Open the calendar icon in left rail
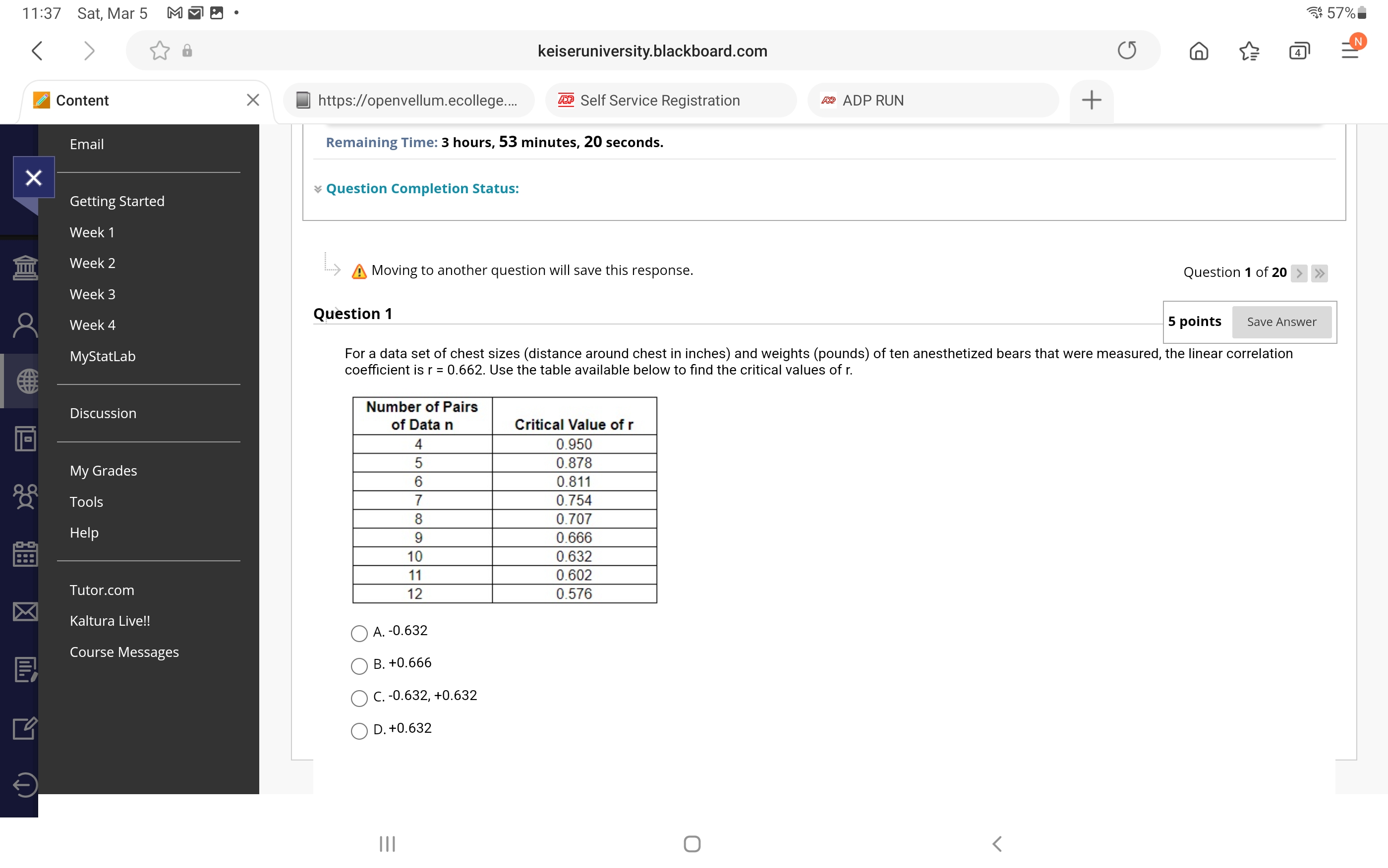The width and height of the screenshot is (1388, 868). pos(25,554)
